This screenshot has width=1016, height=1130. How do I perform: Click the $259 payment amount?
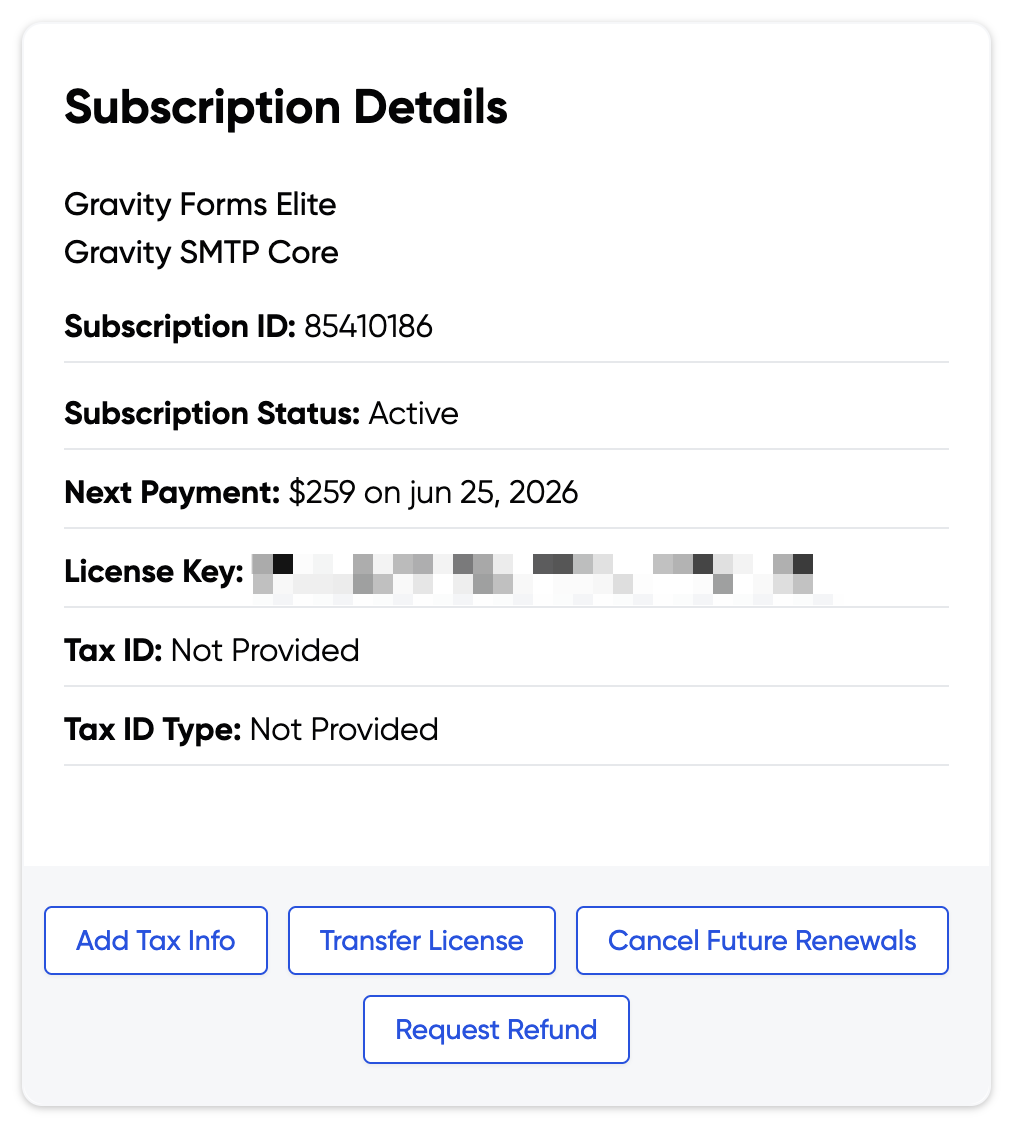(321, 492)
